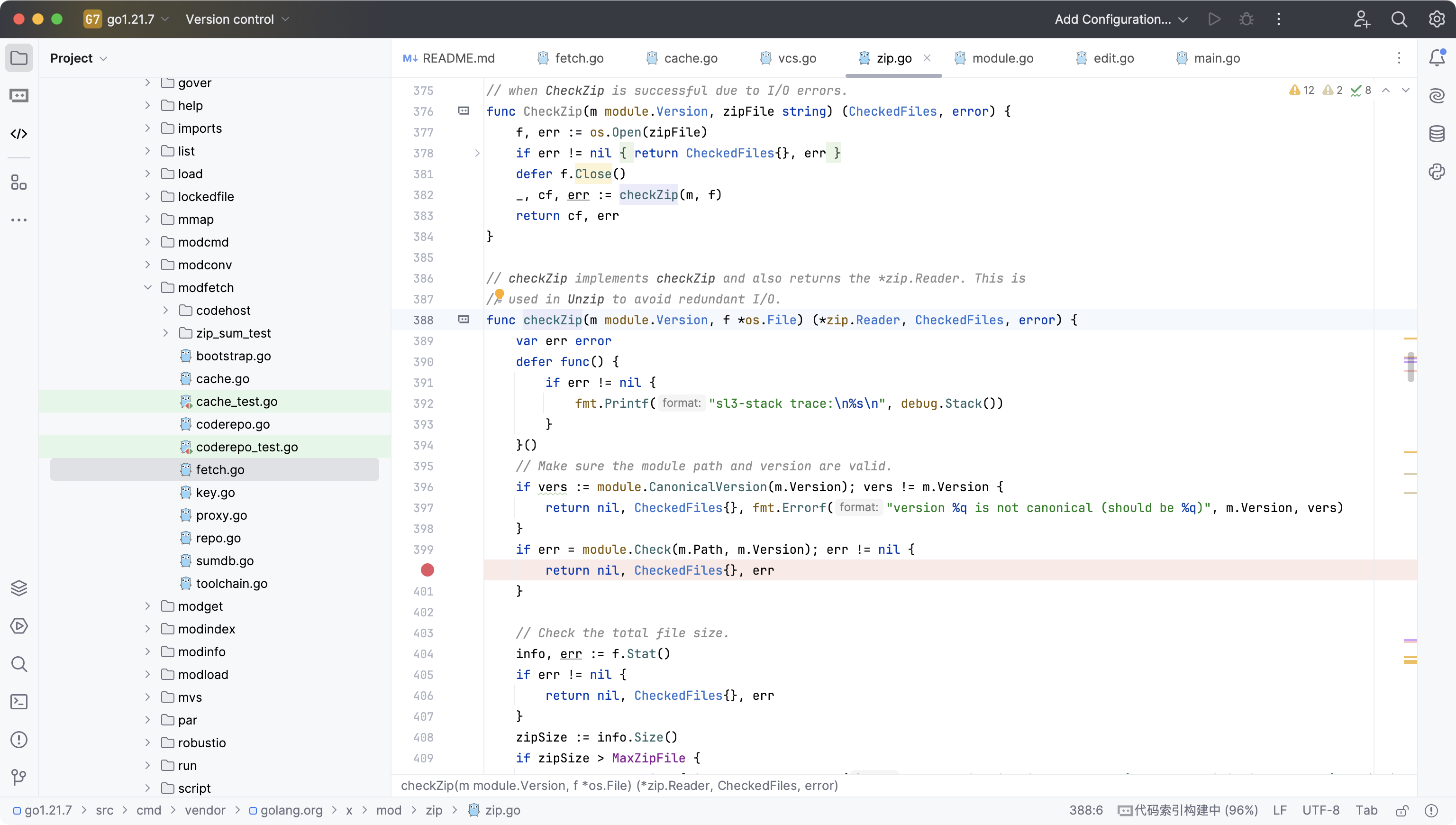Image resolution: width=1456 pixels, height=825 pixels.
Task: Close the zip.go tab
Action: 927,58
